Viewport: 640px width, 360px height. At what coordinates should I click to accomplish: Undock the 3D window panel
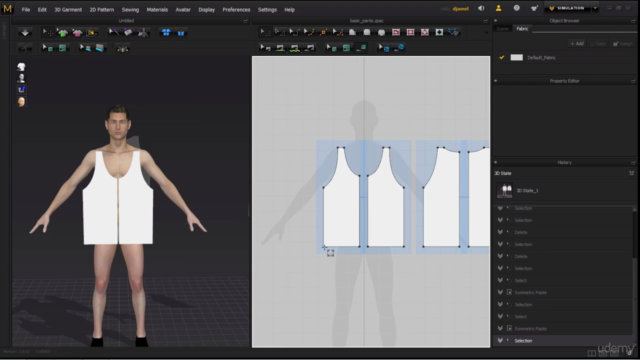[245, 21]
